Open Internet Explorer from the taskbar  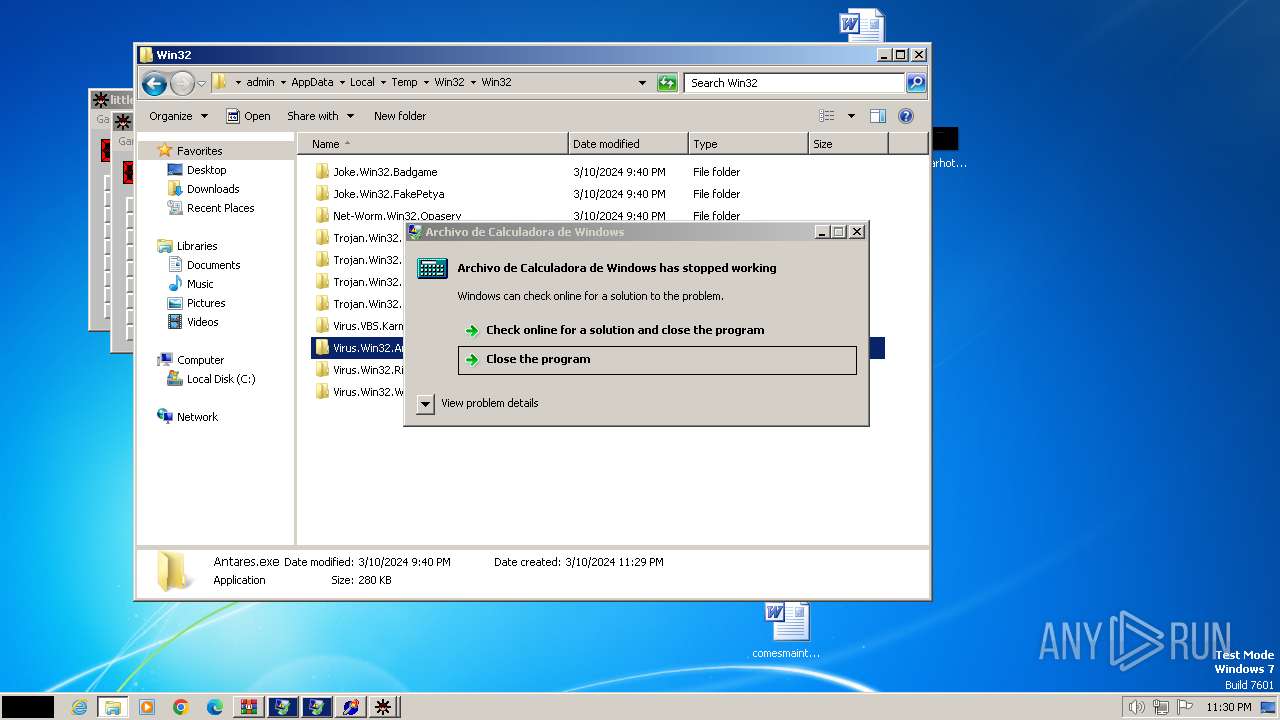tap(79, 707)
